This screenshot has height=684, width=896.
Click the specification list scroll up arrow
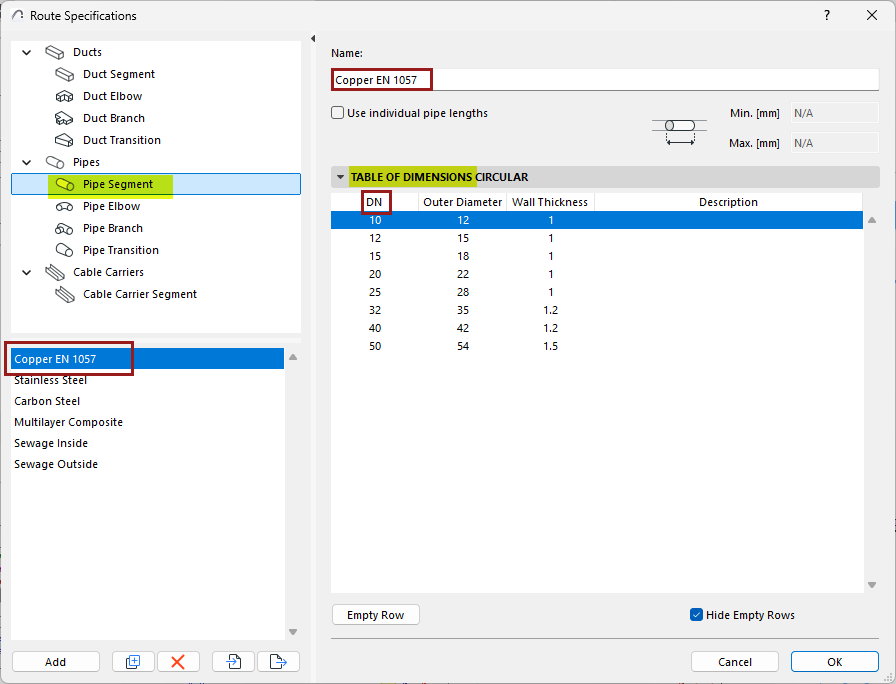pos(293,357)
